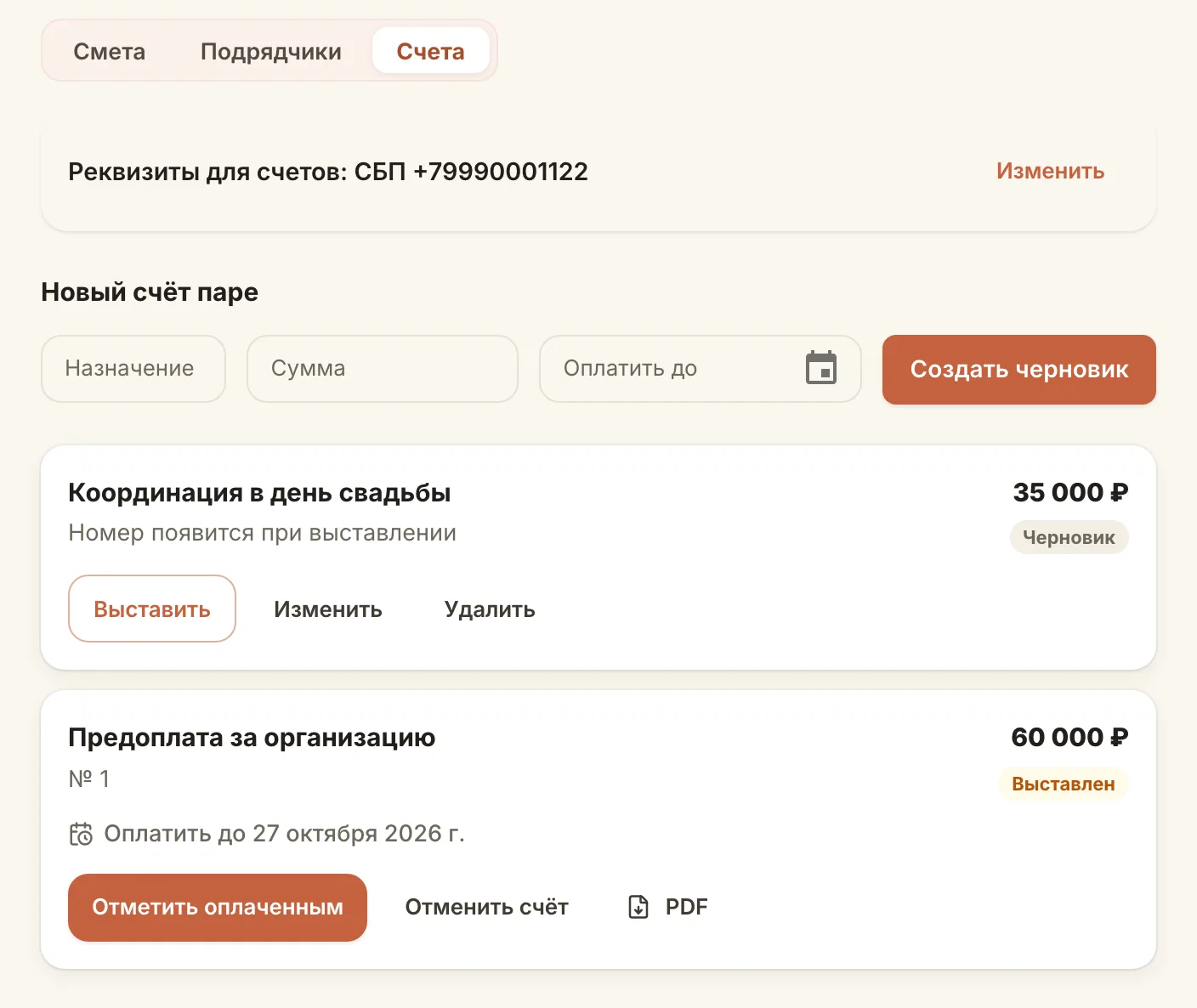The image size is (1197, 1008).
Task: Select the title Предоплата за организацию
Action: (x=252, y=738)
